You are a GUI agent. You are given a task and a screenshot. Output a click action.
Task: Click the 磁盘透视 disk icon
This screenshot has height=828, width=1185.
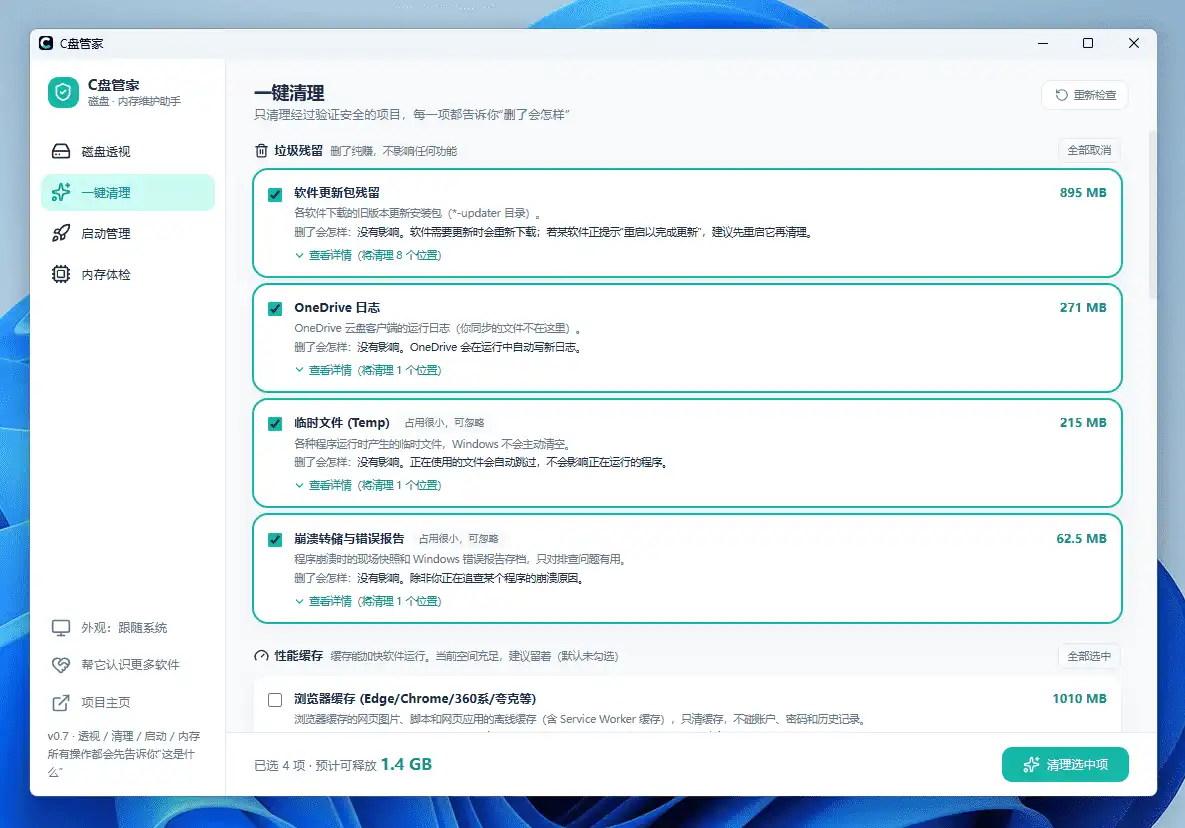coord(61,151)
